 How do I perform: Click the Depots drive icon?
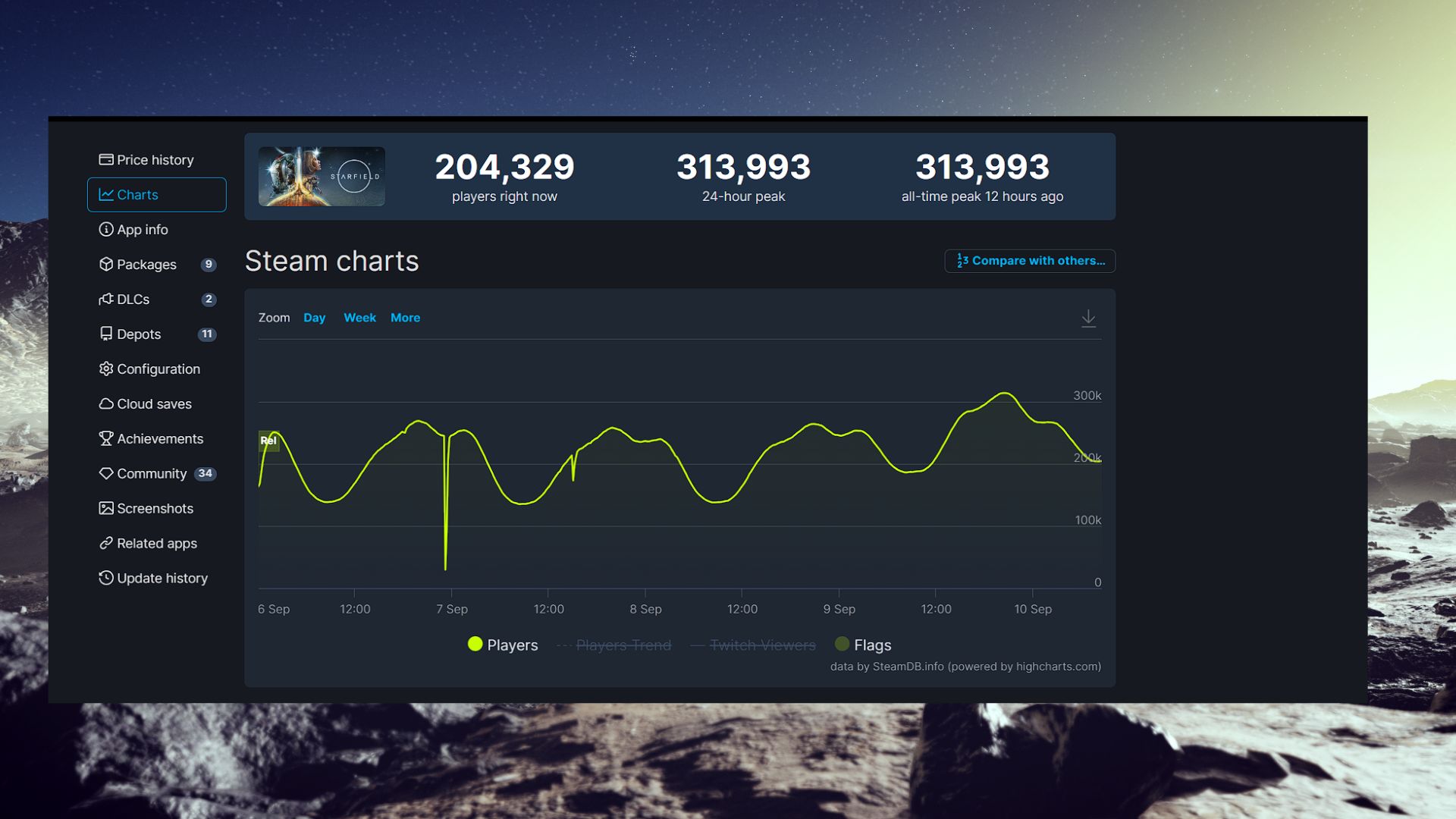coord(106,334)
